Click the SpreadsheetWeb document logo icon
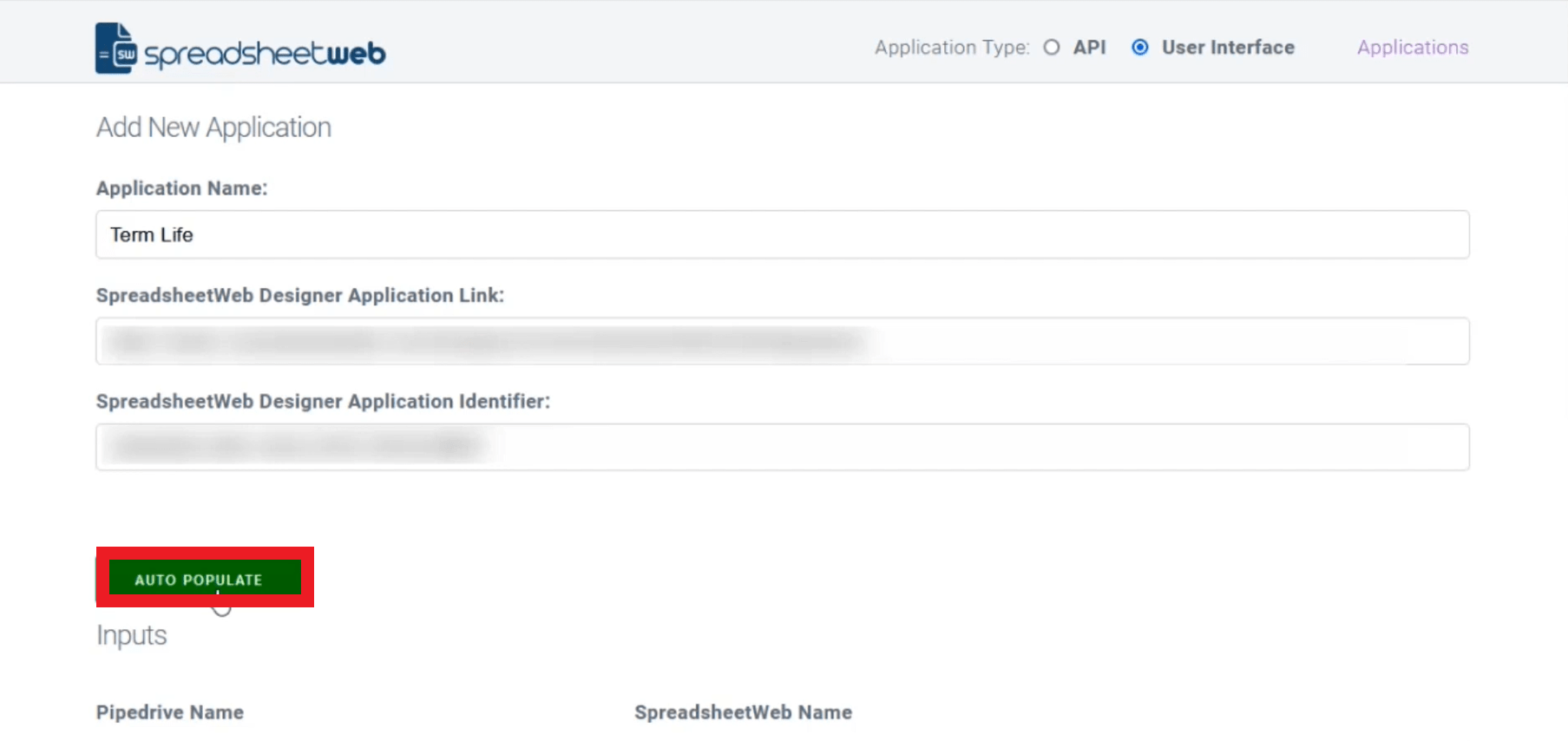 click(x=115, y=49)
